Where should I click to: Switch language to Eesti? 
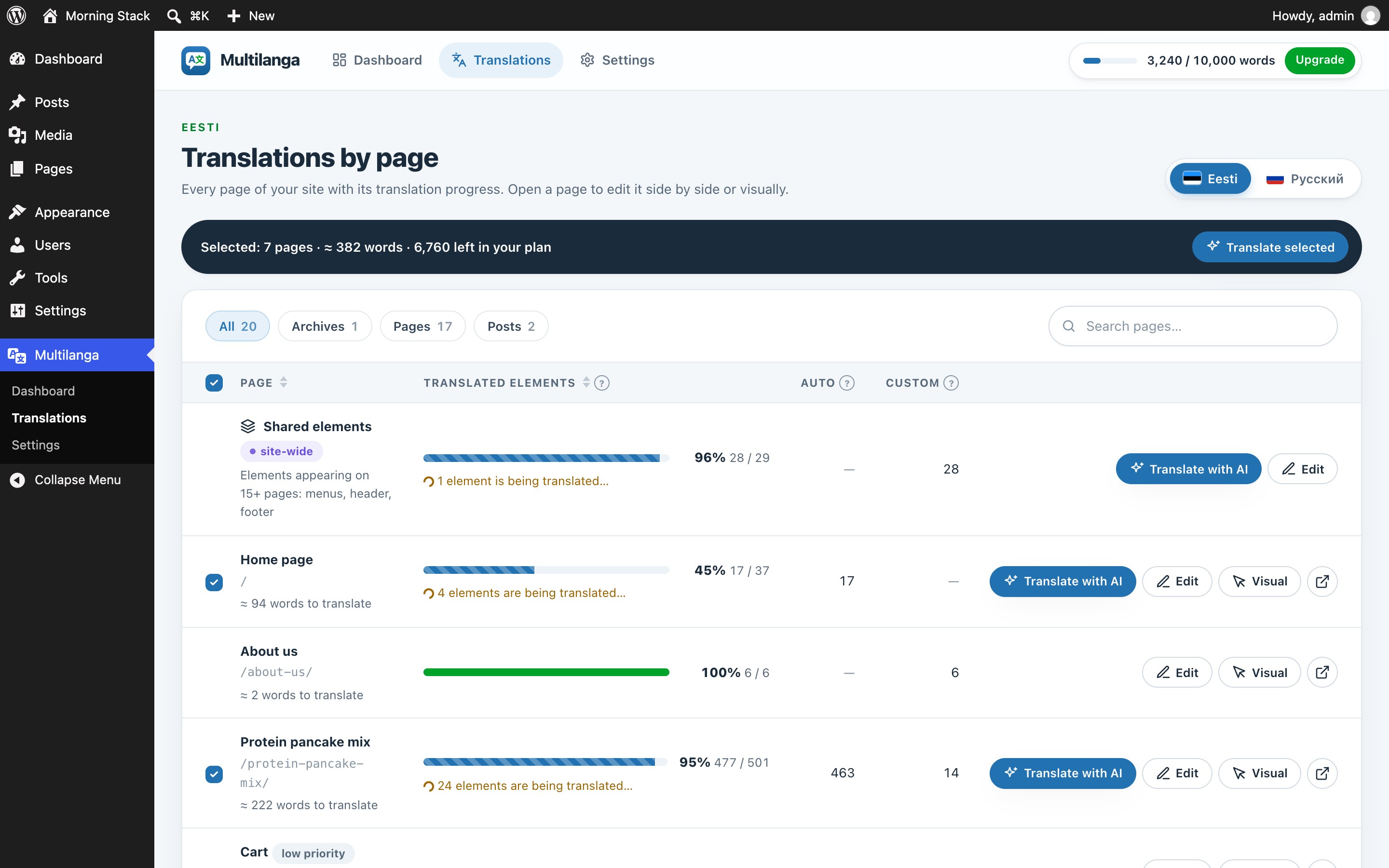1210,178
